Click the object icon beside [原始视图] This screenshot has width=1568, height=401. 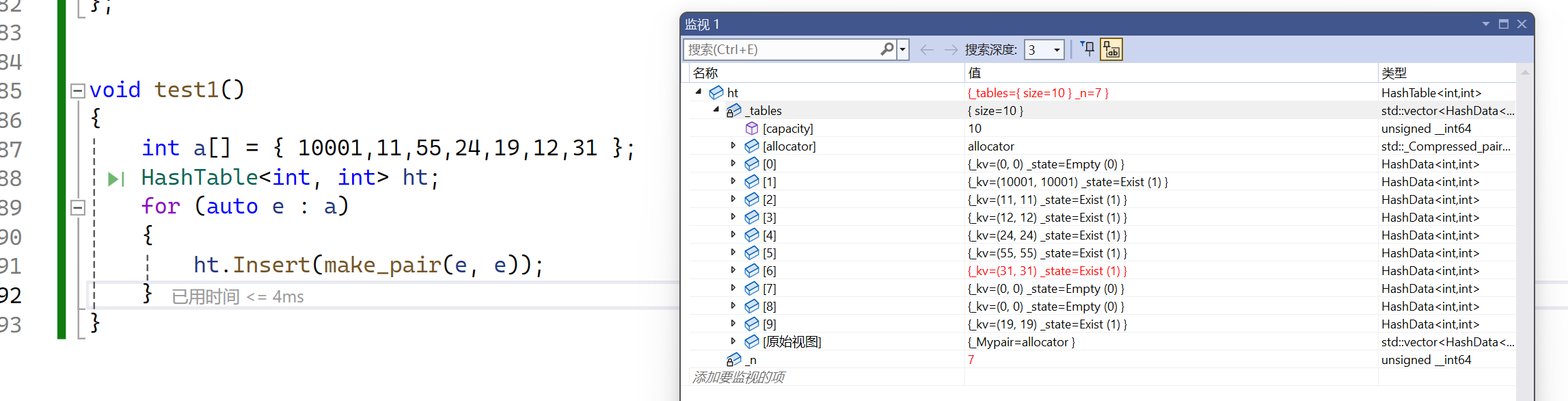pyautogui.click(x=752, y=341)
